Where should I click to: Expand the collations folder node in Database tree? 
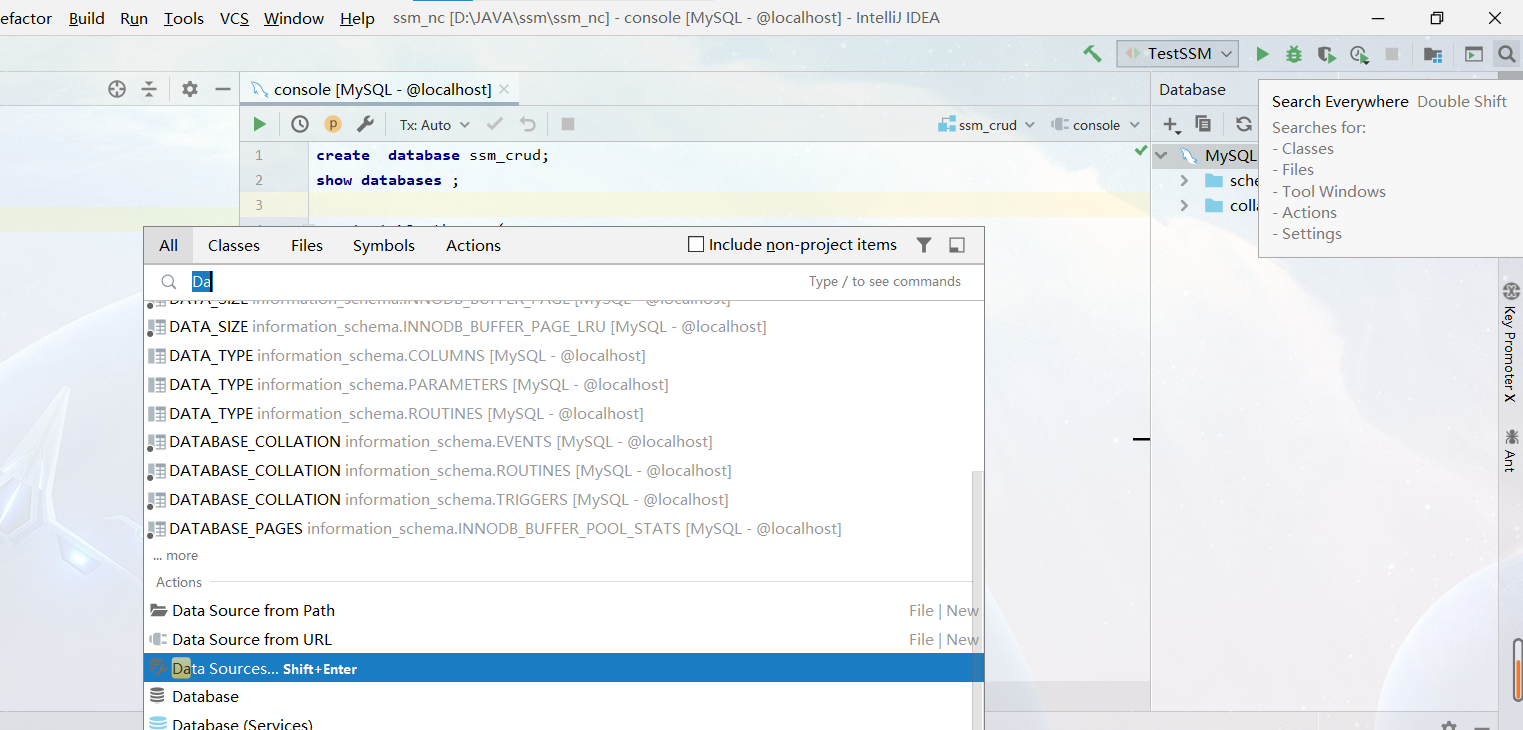[x=1185, y=205]
